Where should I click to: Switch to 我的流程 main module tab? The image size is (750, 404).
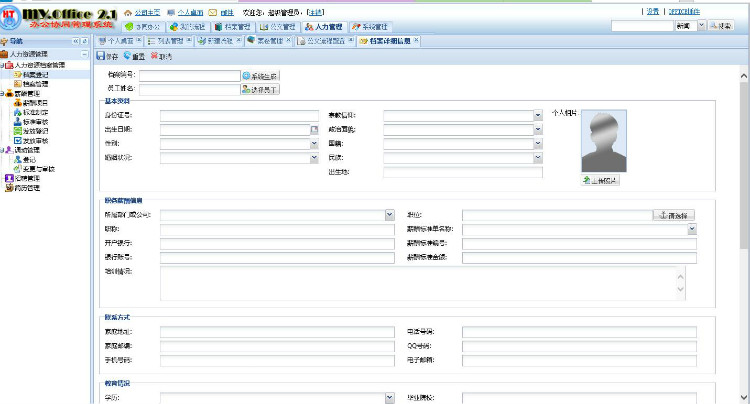[x=188, y=27]
